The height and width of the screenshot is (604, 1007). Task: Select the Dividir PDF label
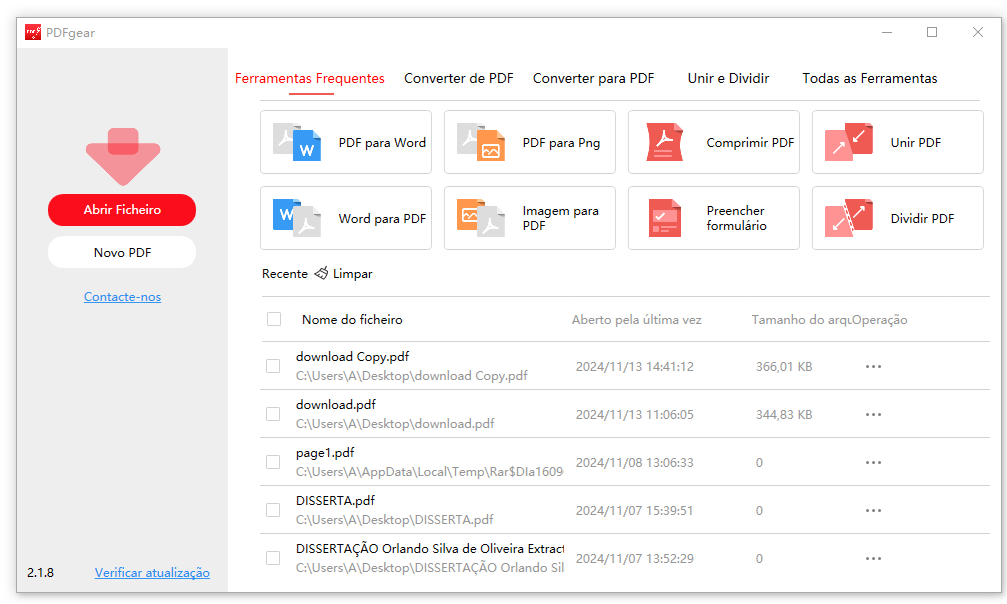(x=922, y=218)
